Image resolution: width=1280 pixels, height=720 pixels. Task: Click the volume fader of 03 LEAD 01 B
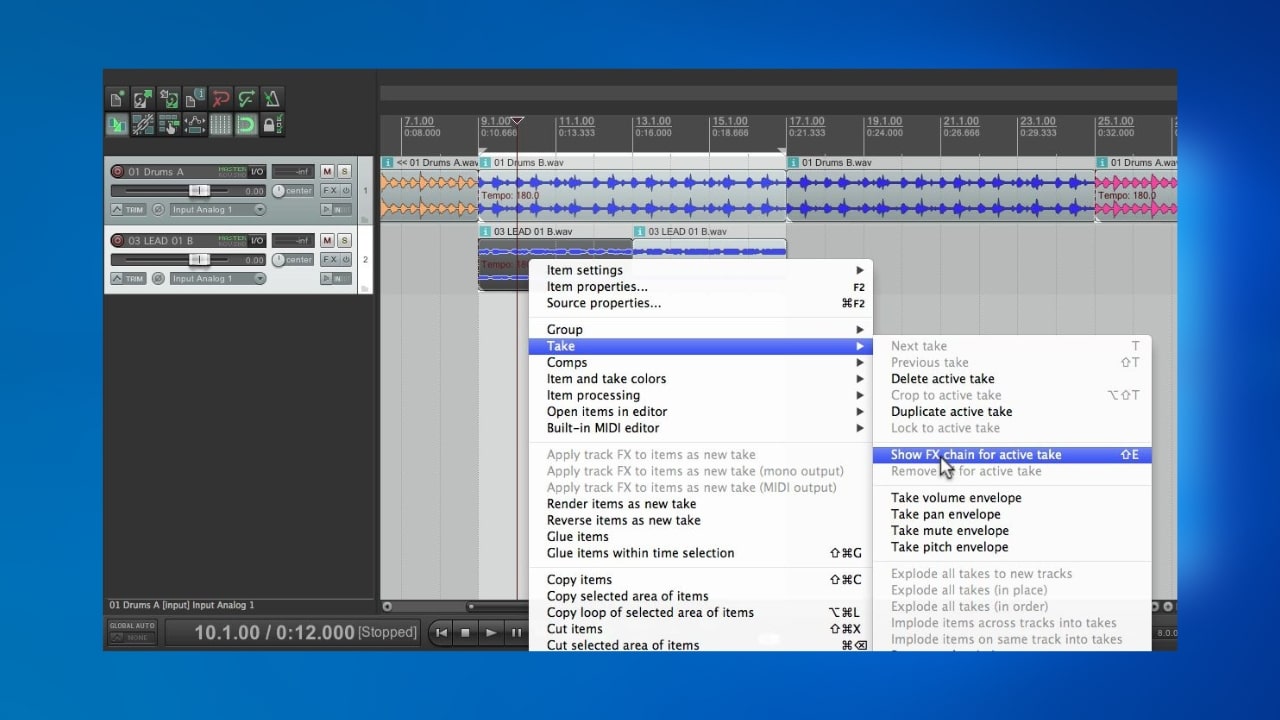199,259
